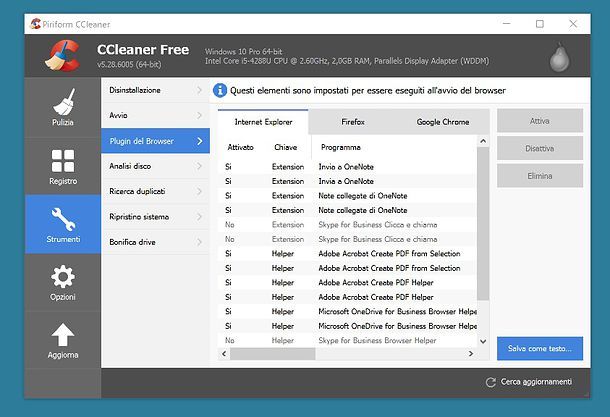610x417 pixels.
Task: Expand the Disinstallazione menu entry
Action: pyautogui.click(x=155, y=91)
